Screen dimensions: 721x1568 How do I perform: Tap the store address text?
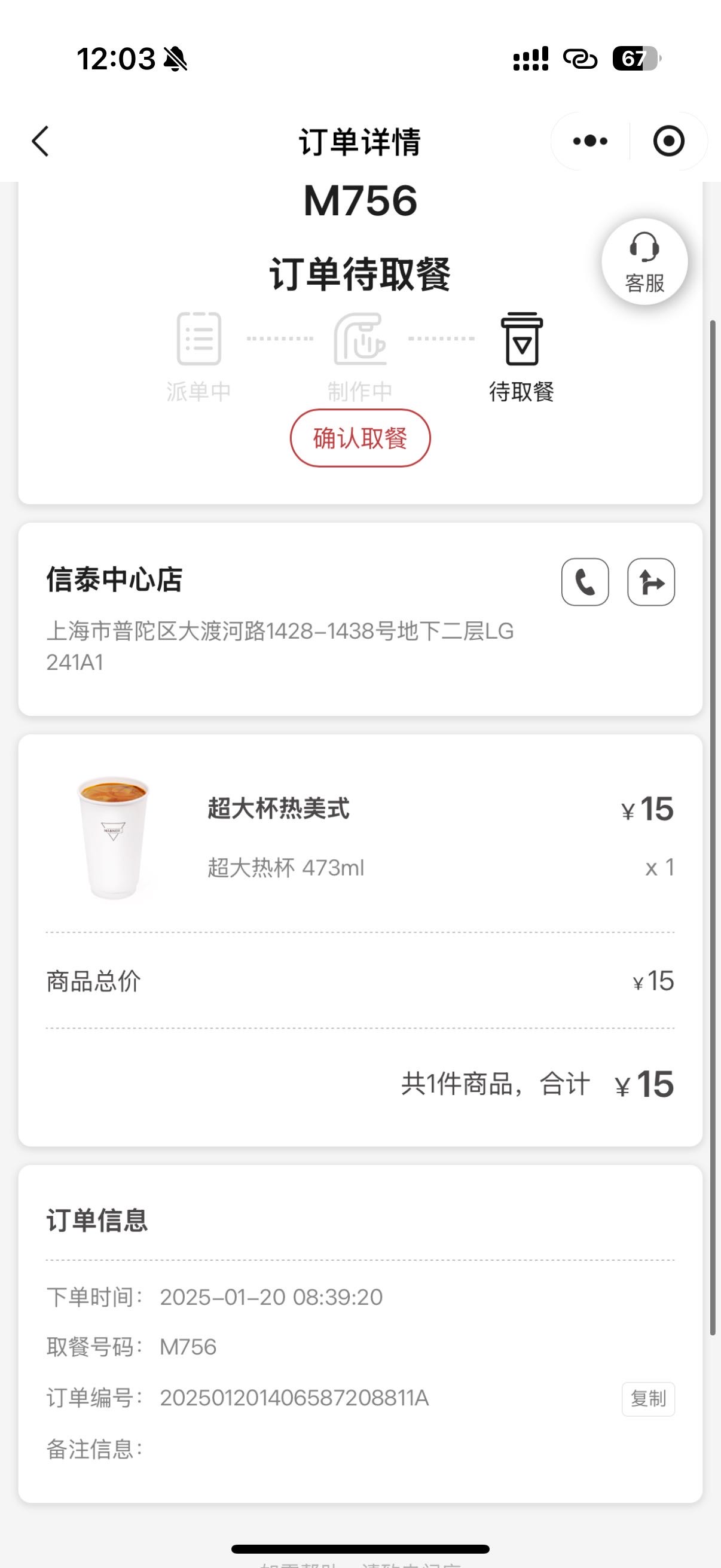point(280,646)
